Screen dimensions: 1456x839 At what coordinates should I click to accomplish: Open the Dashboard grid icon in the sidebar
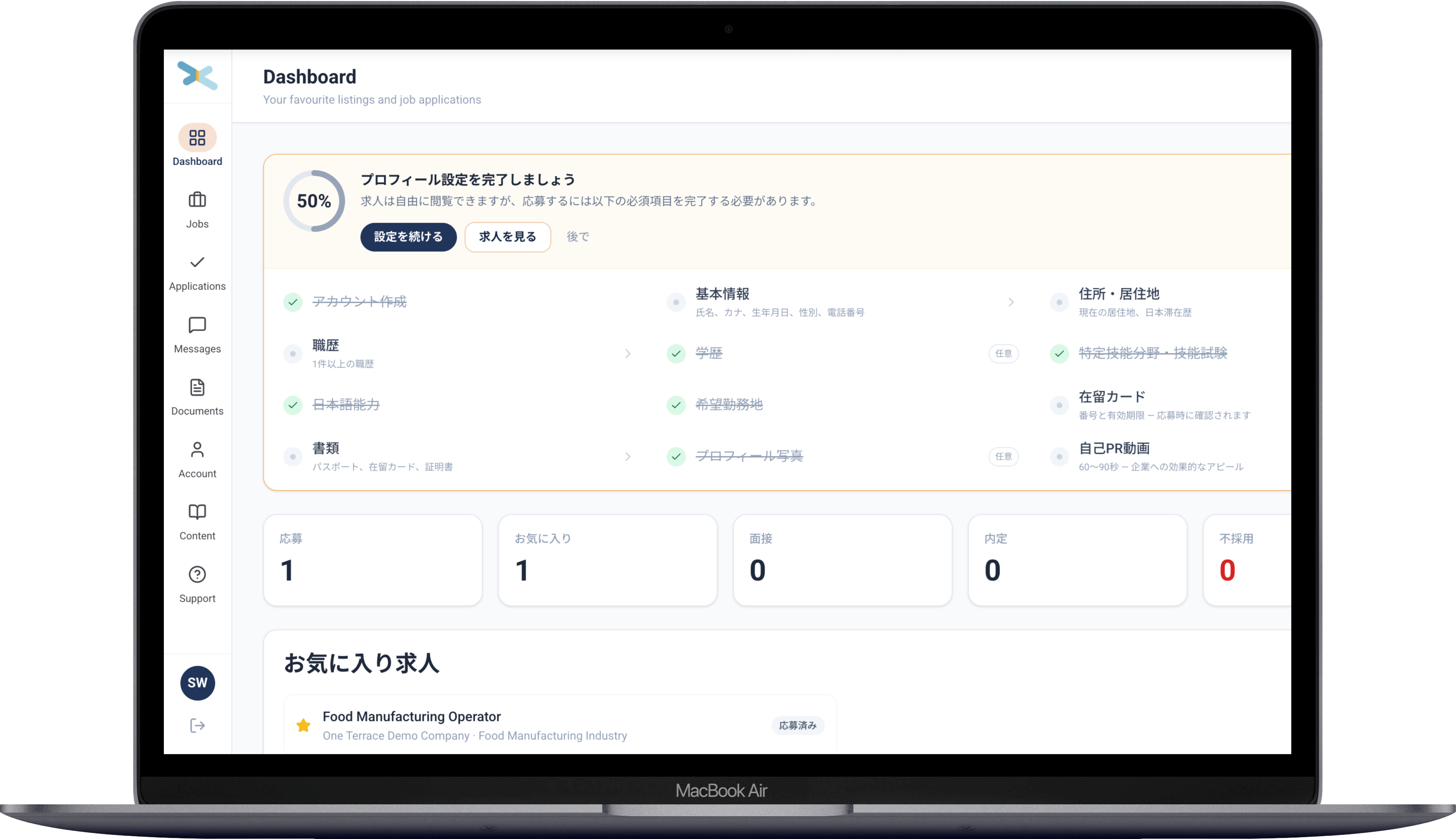(x=197, y=138)
